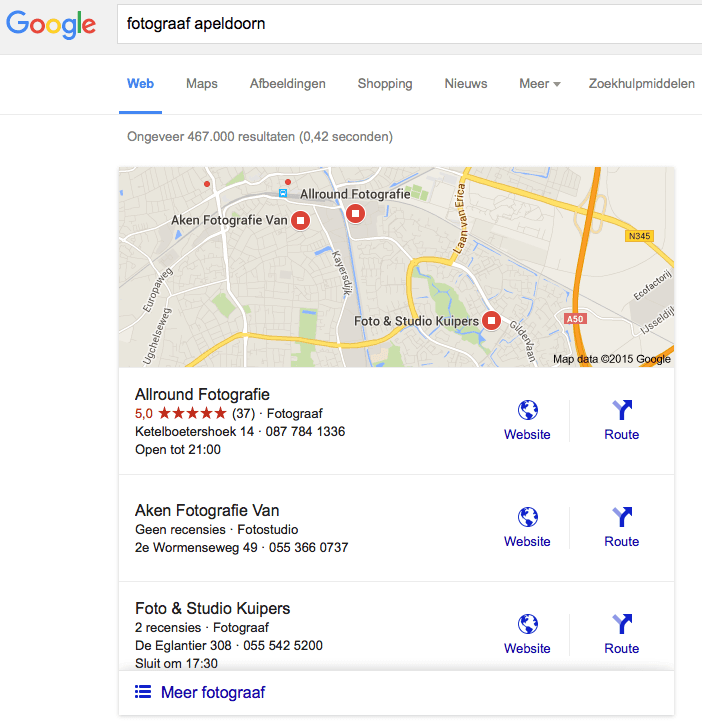Click route arrow icon for Aken Fotografie Van
Screen dimensions: 702x722
coord(621,517)
